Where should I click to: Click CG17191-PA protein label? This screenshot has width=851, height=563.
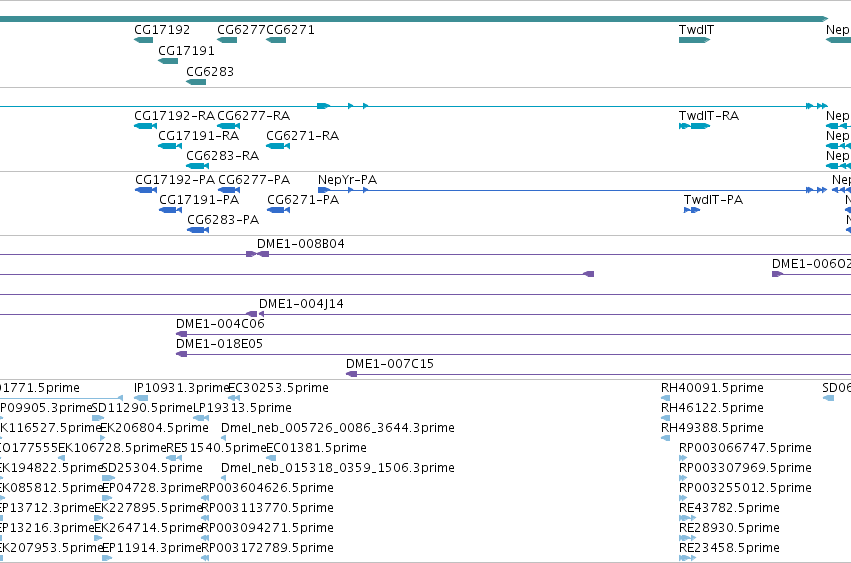[199, 200]
